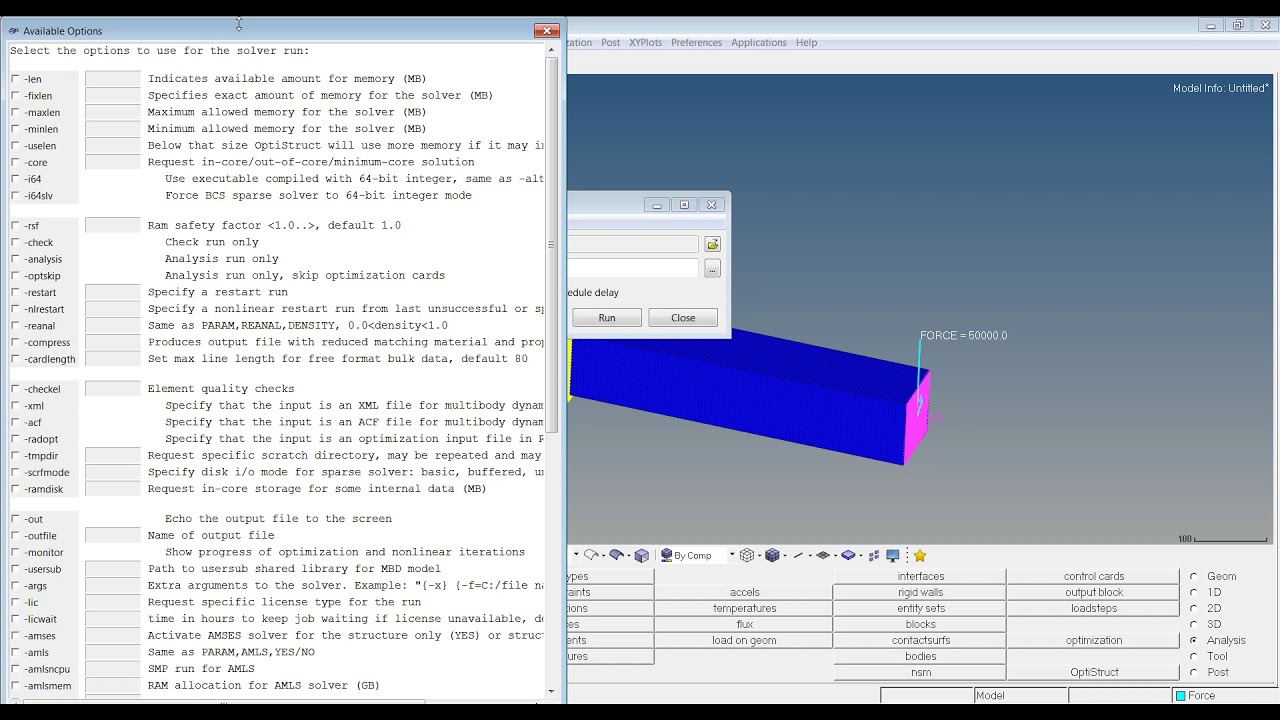Open the temperatures panel
The width and height of the screenshot is (1280, 720).
click(744, 608)
